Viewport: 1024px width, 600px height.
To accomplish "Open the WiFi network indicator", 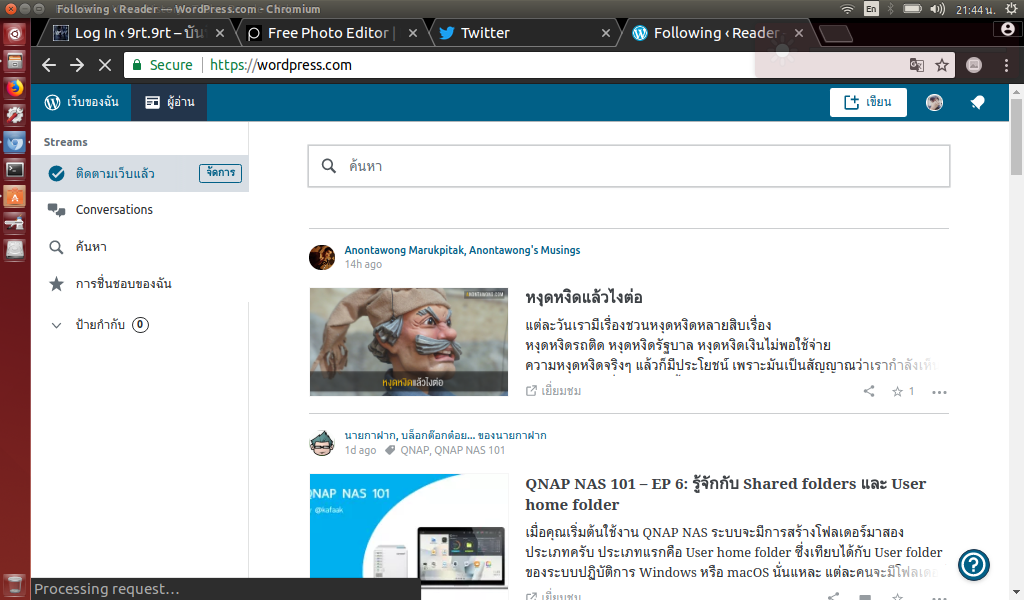I will (847, 8).
